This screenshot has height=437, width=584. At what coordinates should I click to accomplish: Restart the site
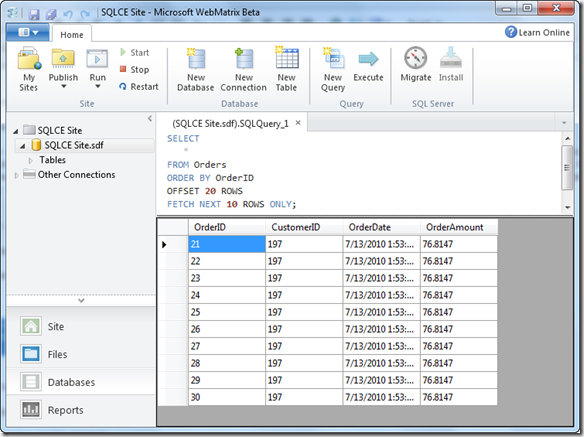[x=139, y=86]
